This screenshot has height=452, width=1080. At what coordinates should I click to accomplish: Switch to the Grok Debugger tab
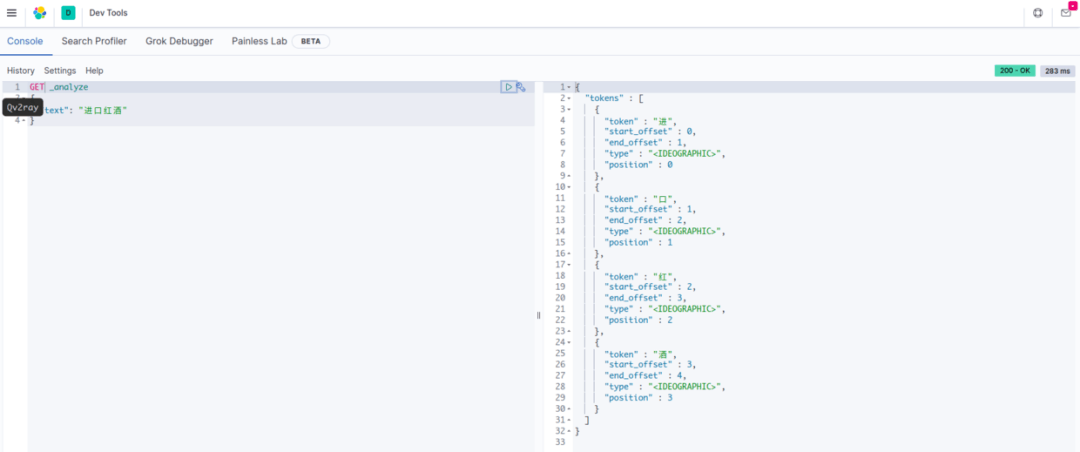tap(179, 41)
